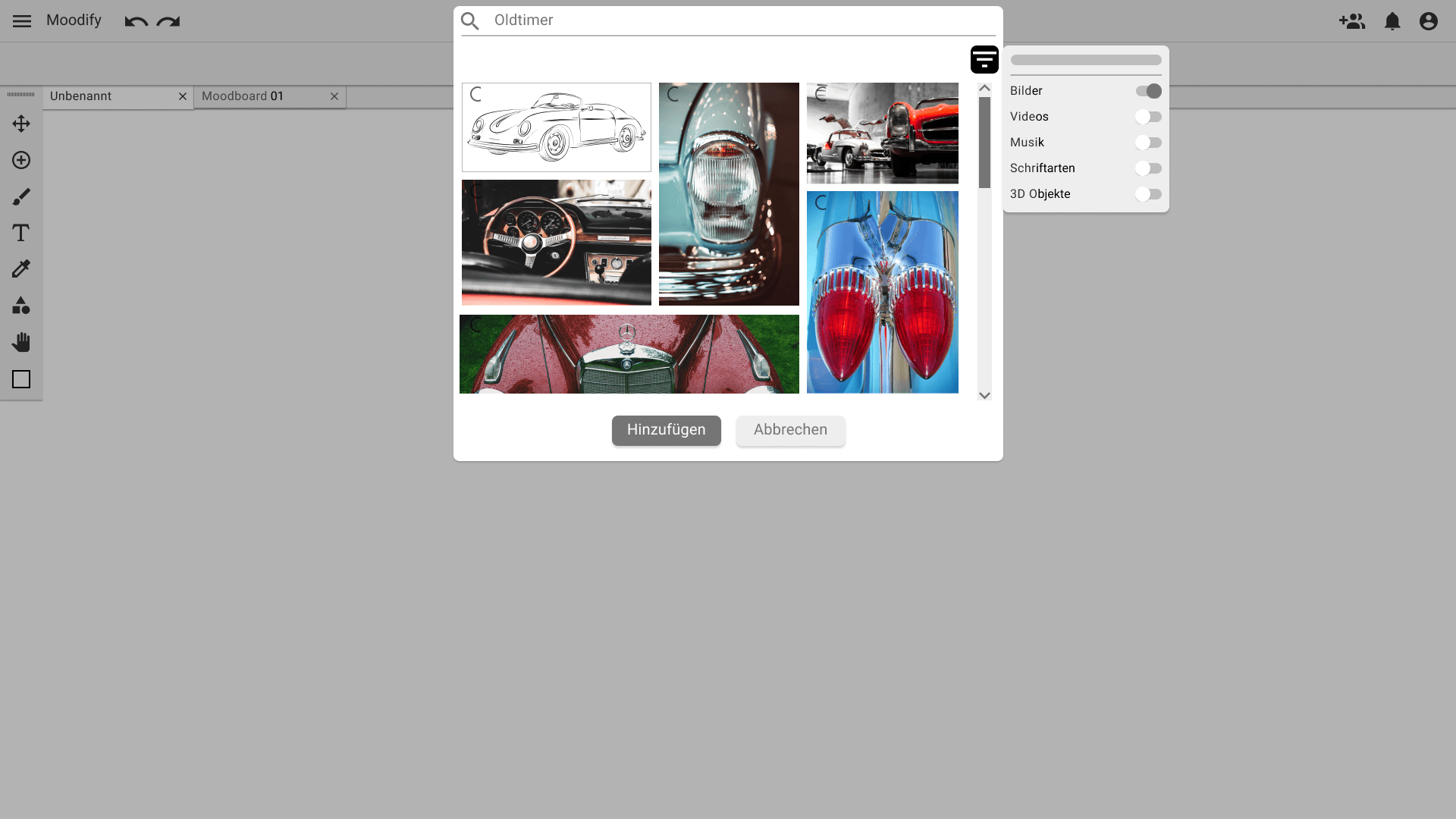Open the hamburger main menu
Screen dimensions: 1456x819
[x=22, y=21]
